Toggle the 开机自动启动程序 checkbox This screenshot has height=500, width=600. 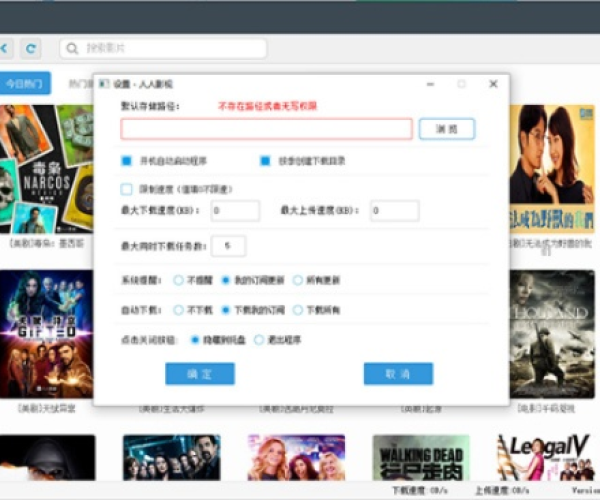pos(126,161)
